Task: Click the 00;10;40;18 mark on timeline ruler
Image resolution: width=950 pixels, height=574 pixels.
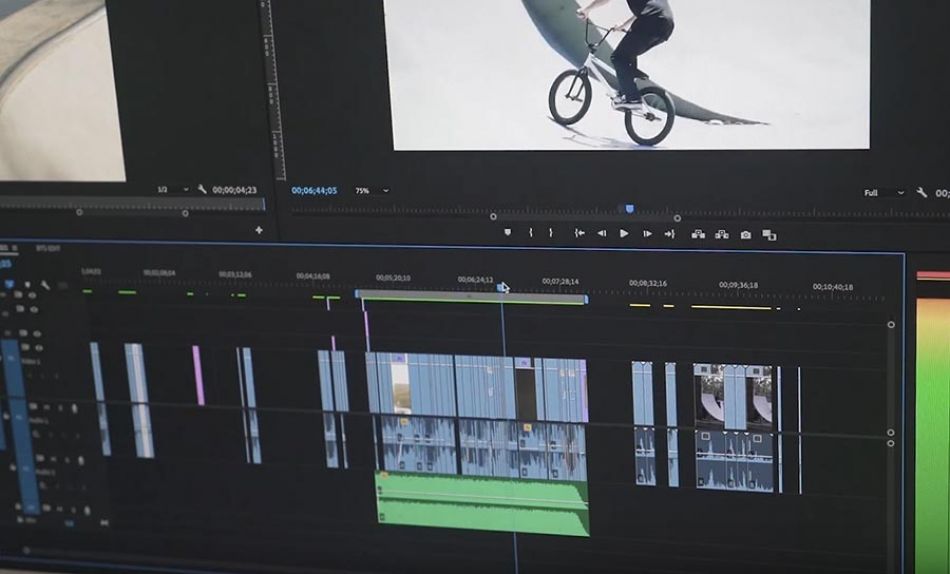Action: coord(833,287)
